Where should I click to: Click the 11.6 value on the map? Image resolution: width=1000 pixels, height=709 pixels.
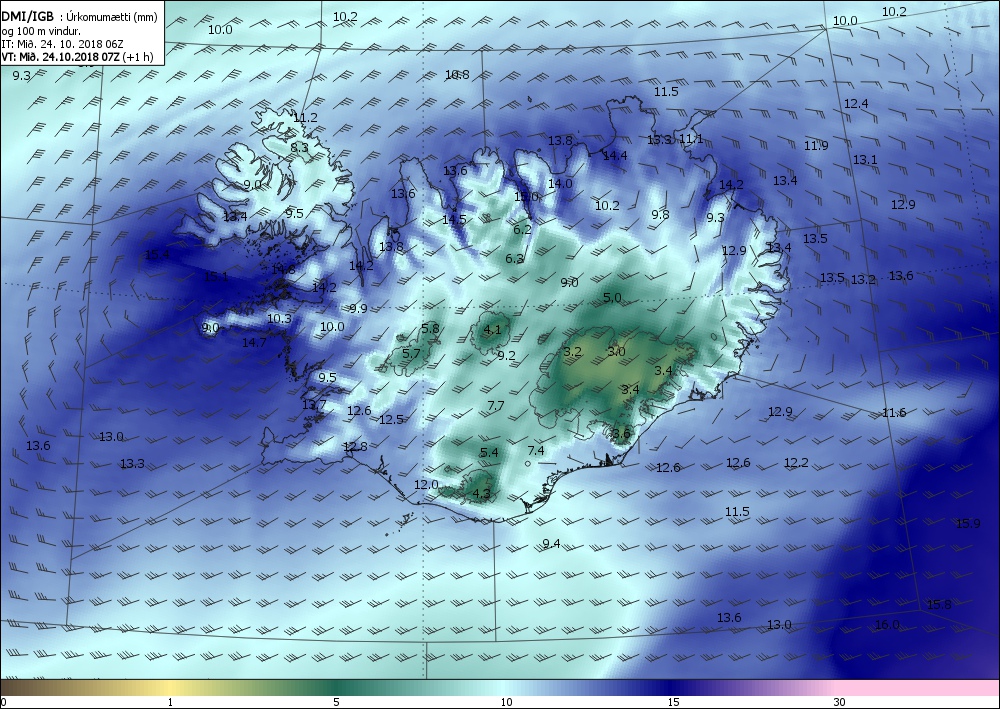coord(893,413)
